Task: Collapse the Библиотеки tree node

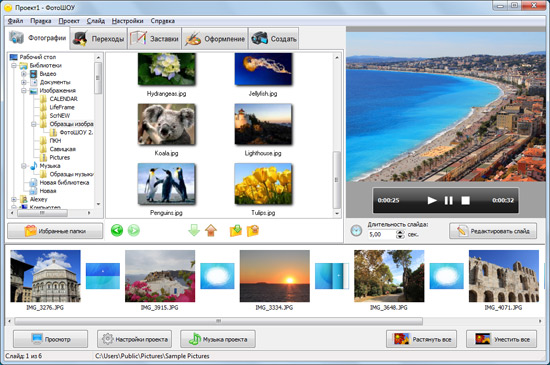Action: [14, 66]
